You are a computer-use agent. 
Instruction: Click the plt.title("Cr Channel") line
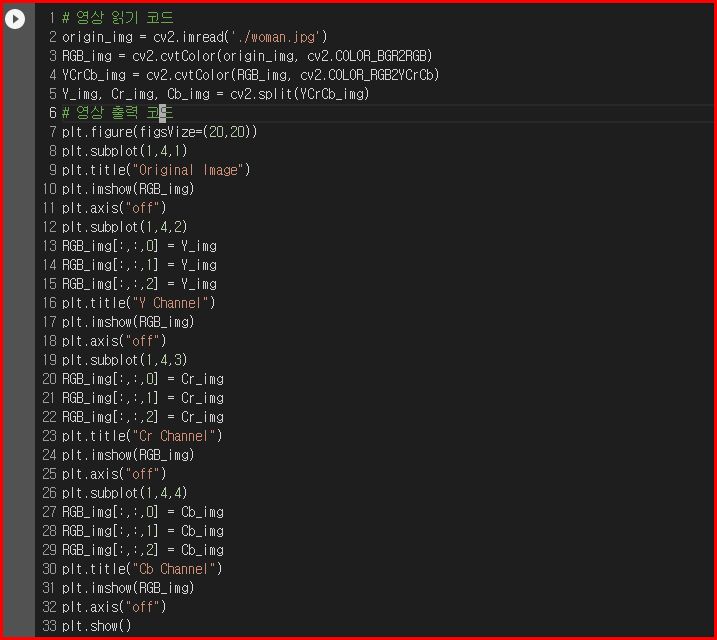[x=142, y=436]
